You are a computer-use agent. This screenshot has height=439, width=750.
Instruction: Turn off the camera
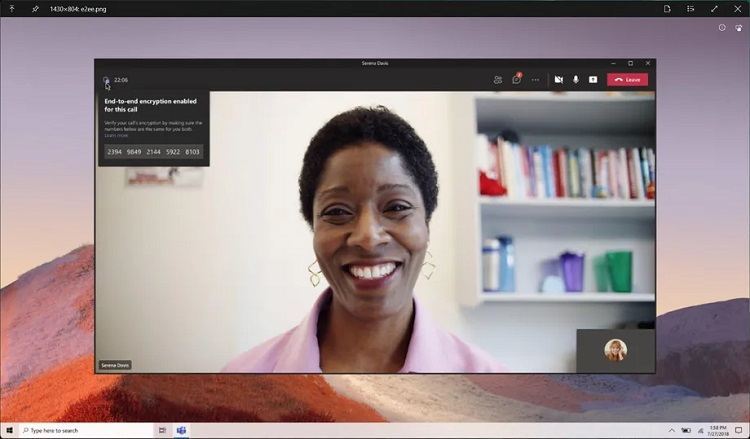pos(559,79)
